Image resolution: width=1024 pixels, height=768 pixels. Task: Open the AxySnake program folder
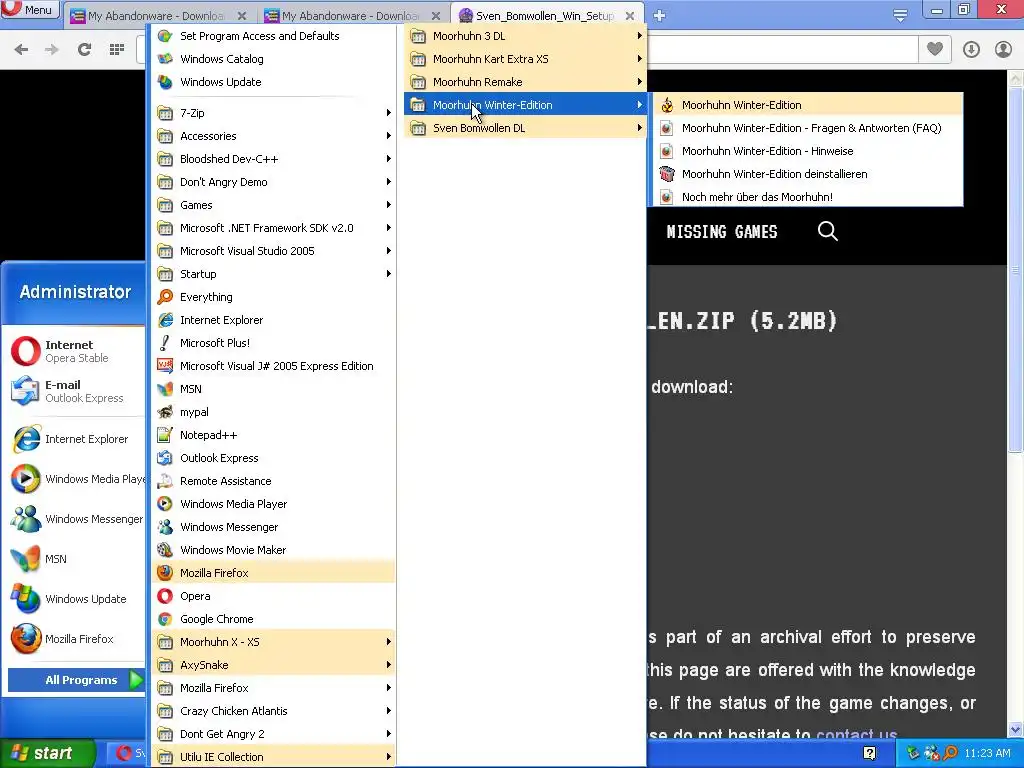coord(274,665)
